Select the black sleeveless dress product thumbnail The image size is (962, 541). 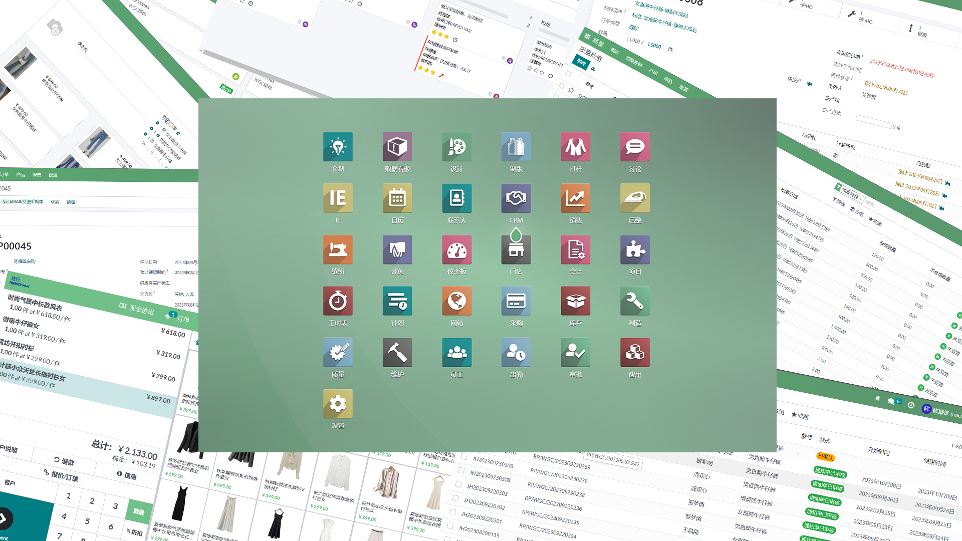pyautogui.click(x=180, y=505)
